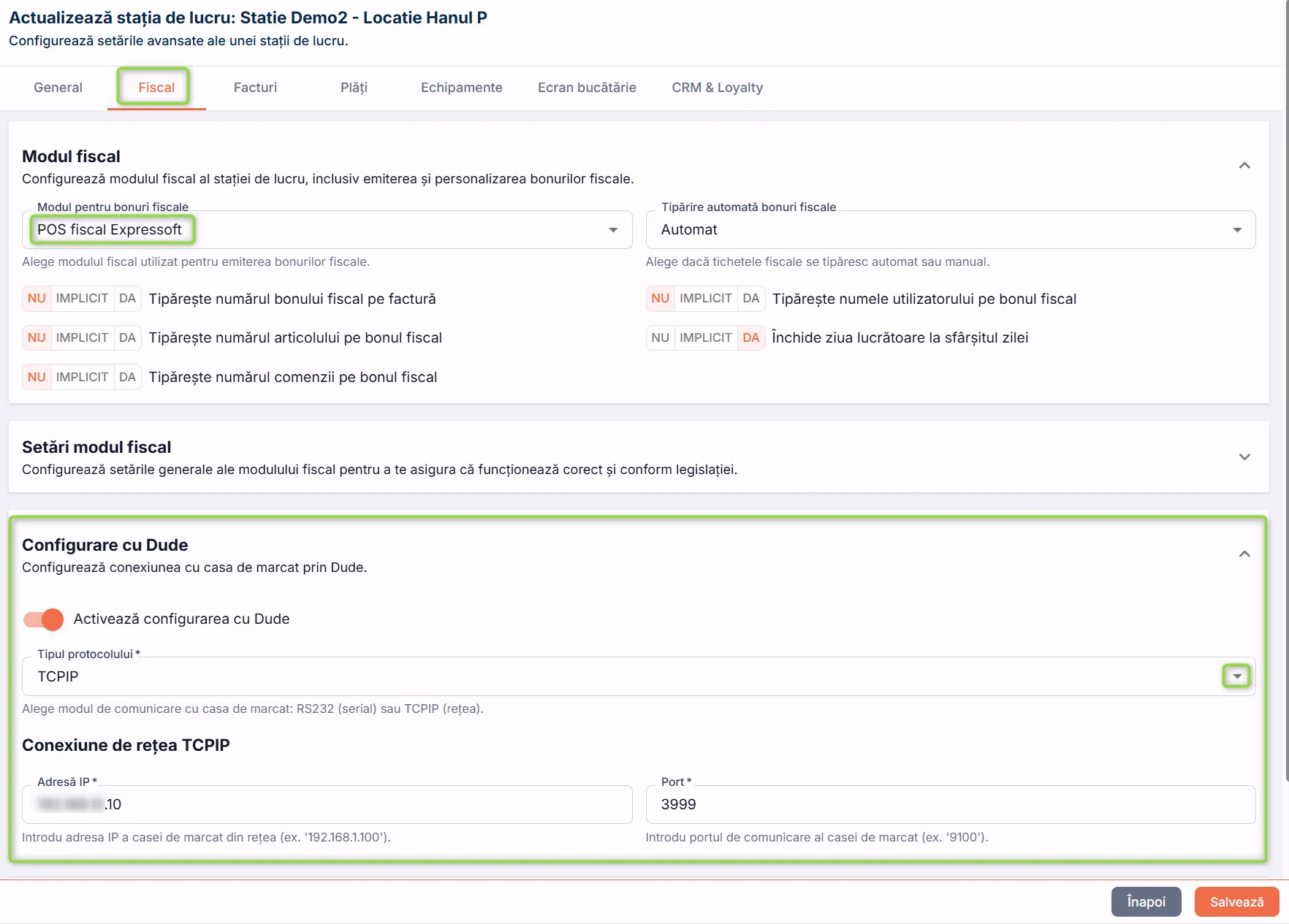
Task: Open the Tipul protocolului dropdown arrow
Action: (x=1236, y=676)
